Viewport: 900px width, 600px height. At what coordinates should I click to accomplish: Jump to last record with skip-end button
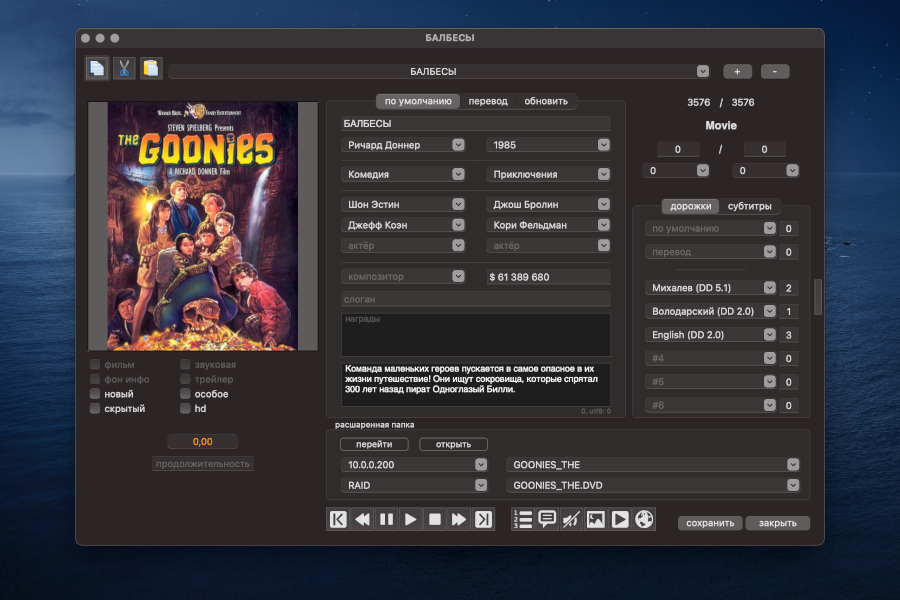point(483,520)
